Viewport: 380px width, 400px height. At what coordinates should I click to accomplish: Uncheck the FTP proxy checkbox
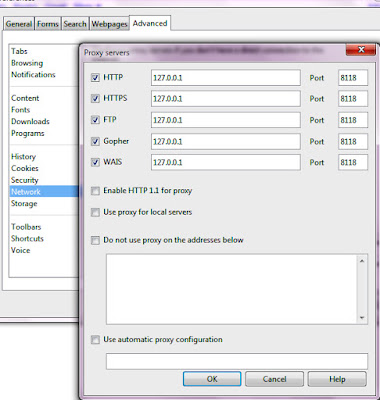pyautogui.click(x=95, y=120)
